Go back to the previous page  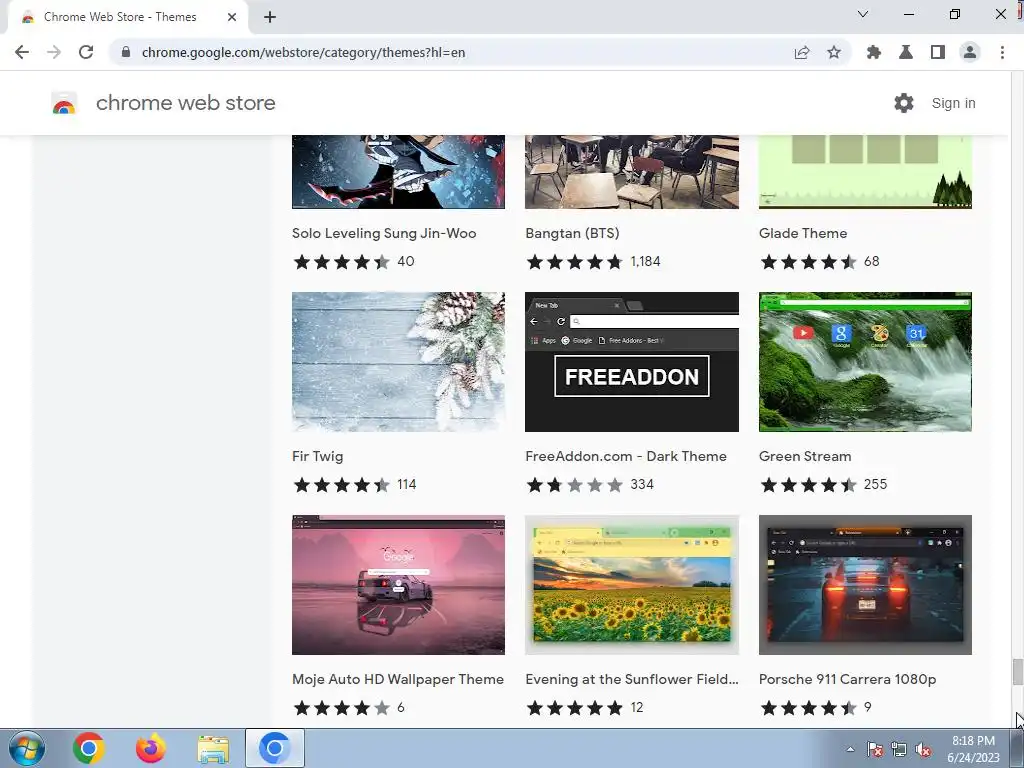[22, 52]
